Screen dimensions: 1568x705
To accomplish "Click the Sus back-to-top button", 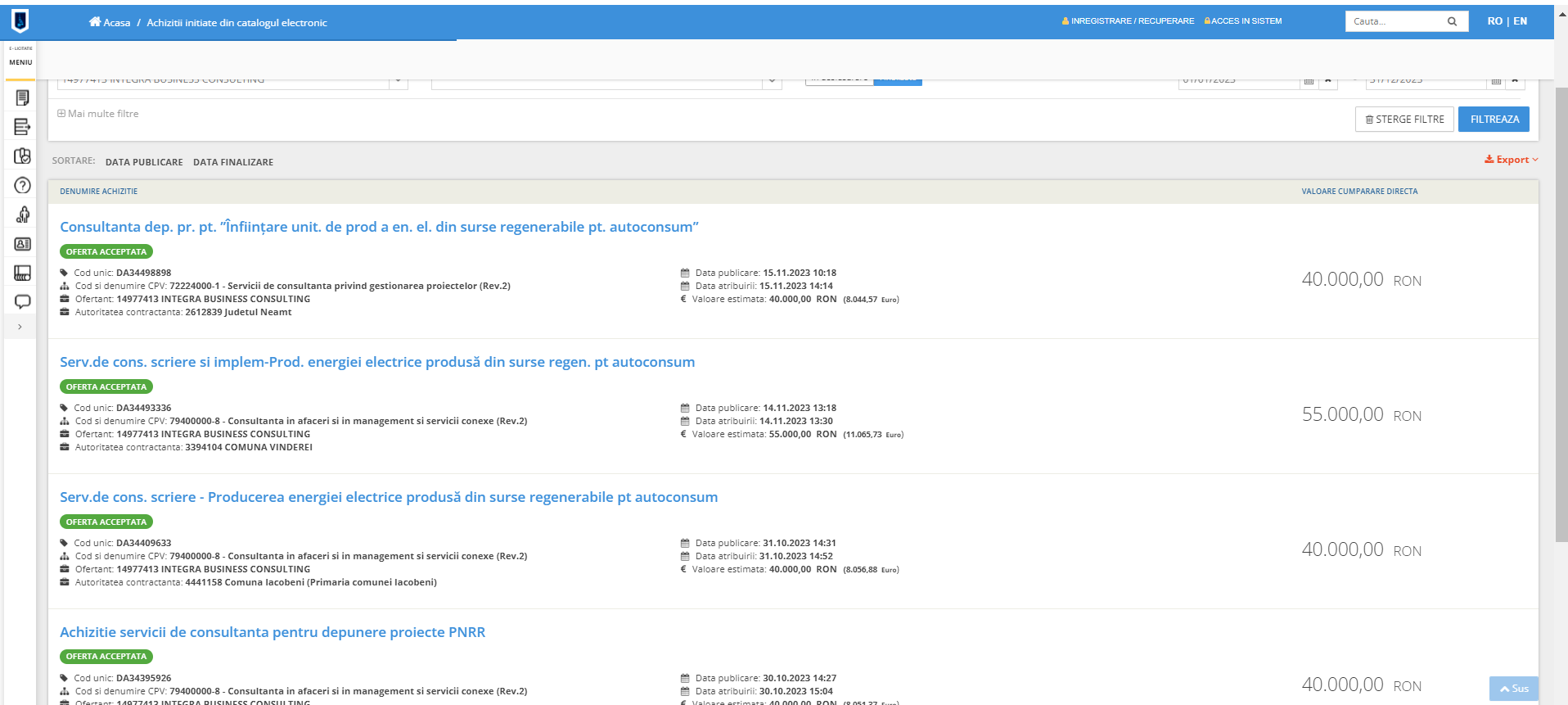I will (1513, 689).
